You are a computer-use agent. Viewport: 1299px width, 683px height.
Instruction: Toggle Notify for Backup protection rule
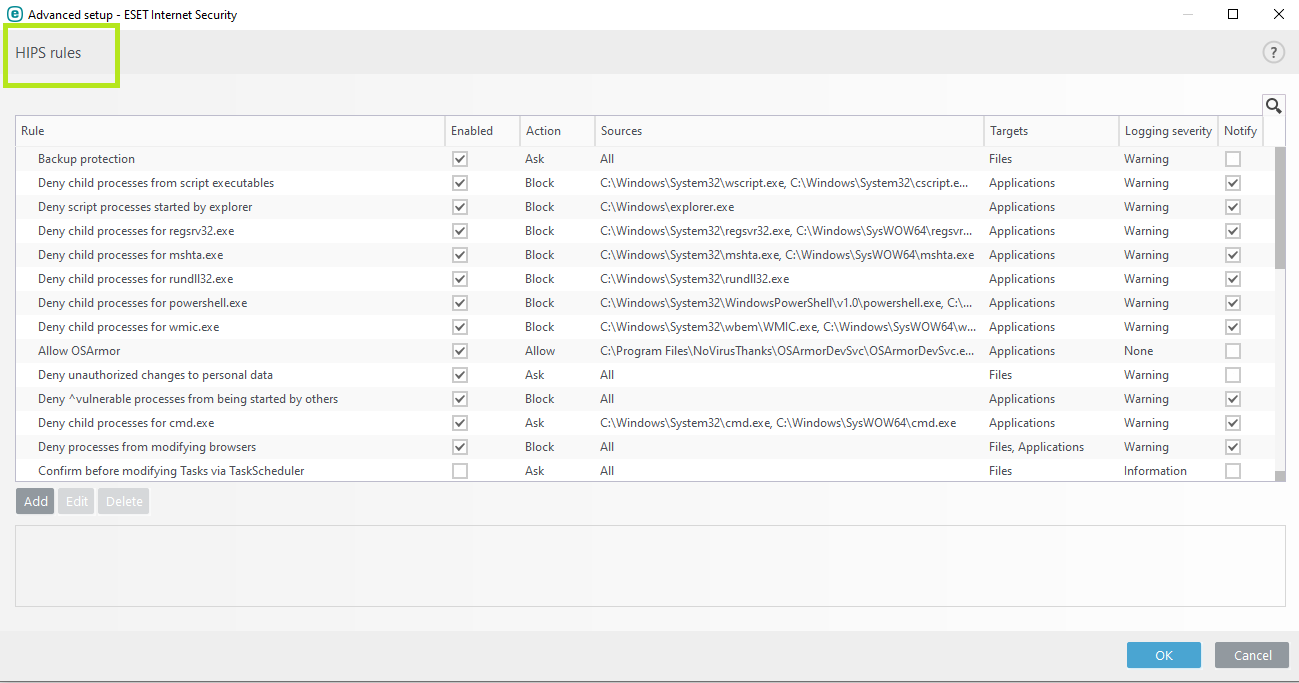click(1233, 159)
